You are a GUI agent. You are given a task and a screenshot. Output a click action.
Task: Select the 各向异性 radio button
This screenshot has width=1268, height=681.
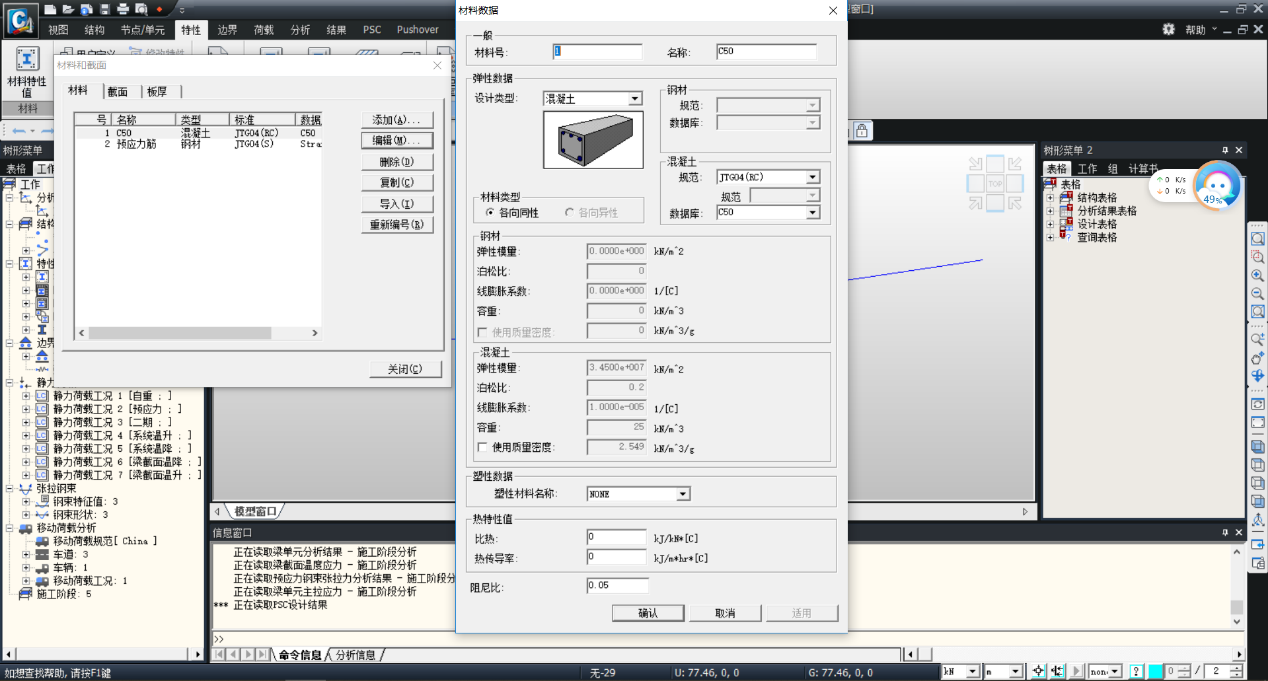570,213
